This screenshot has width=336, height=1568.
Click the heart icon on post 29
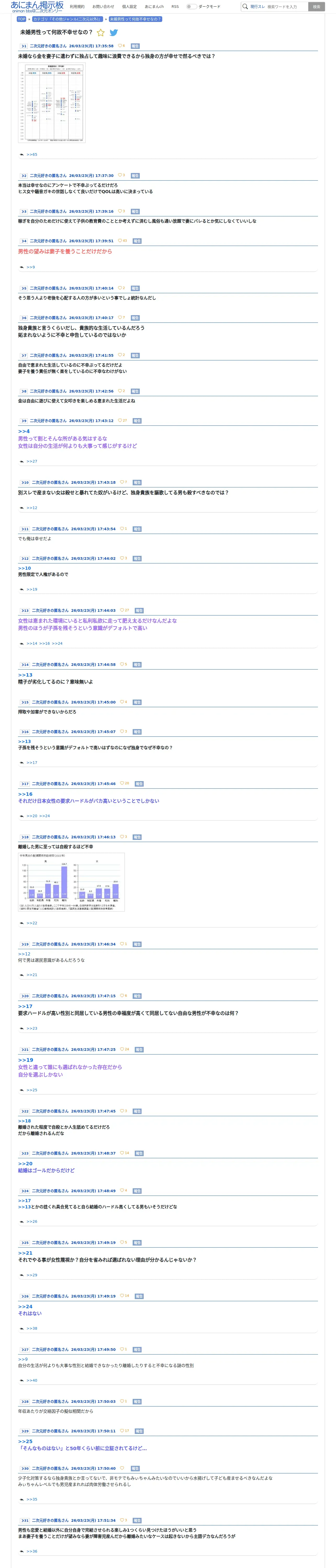[x=121, y=1431]
